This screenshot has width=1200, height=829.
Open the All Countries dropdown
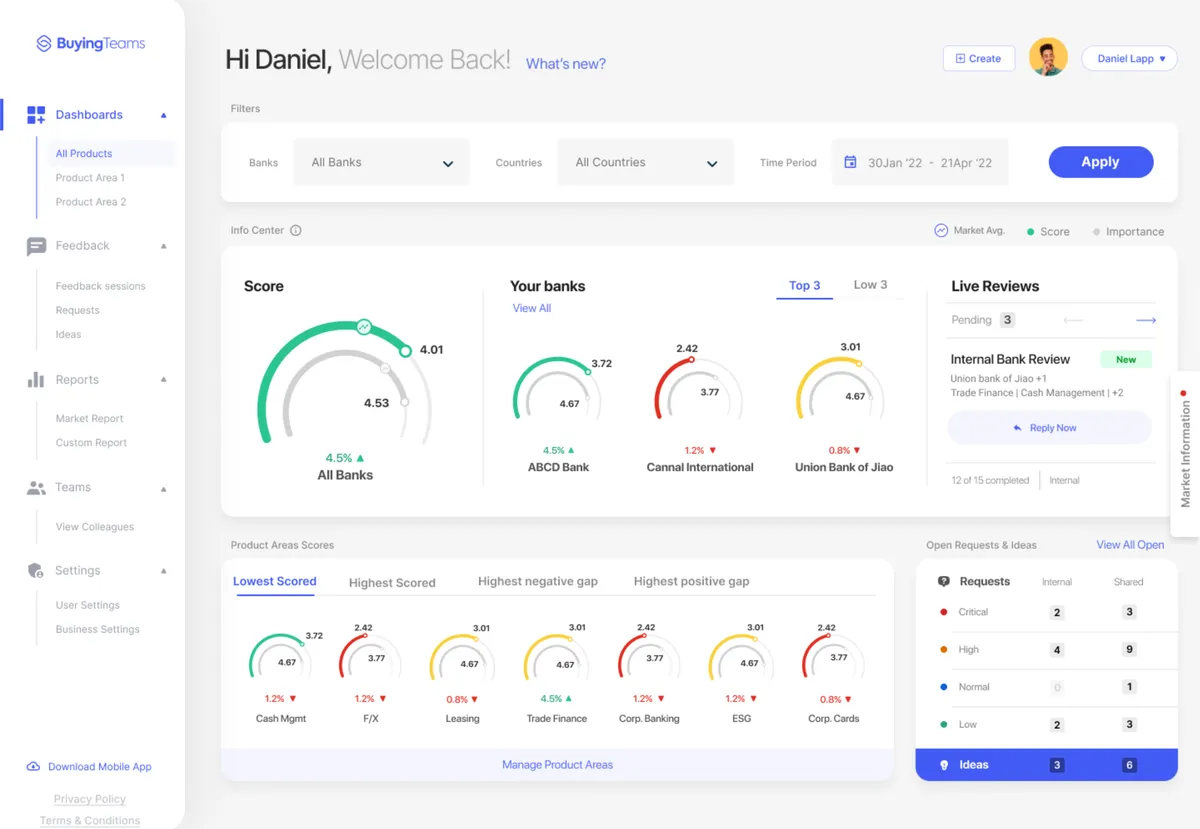[x=645, y=163]
